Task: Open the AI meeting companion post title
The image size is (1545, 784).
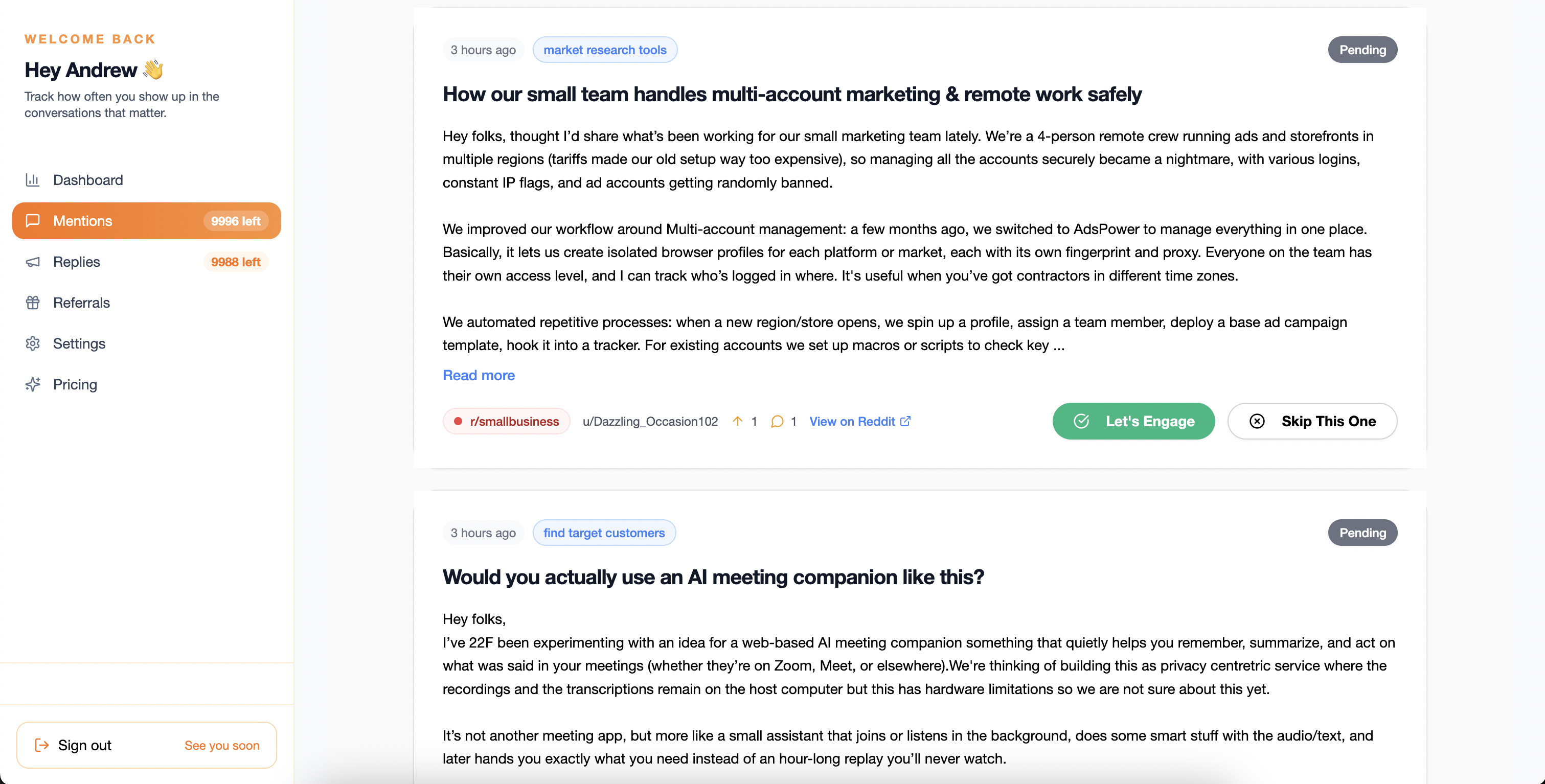Action: pos(713,577)
